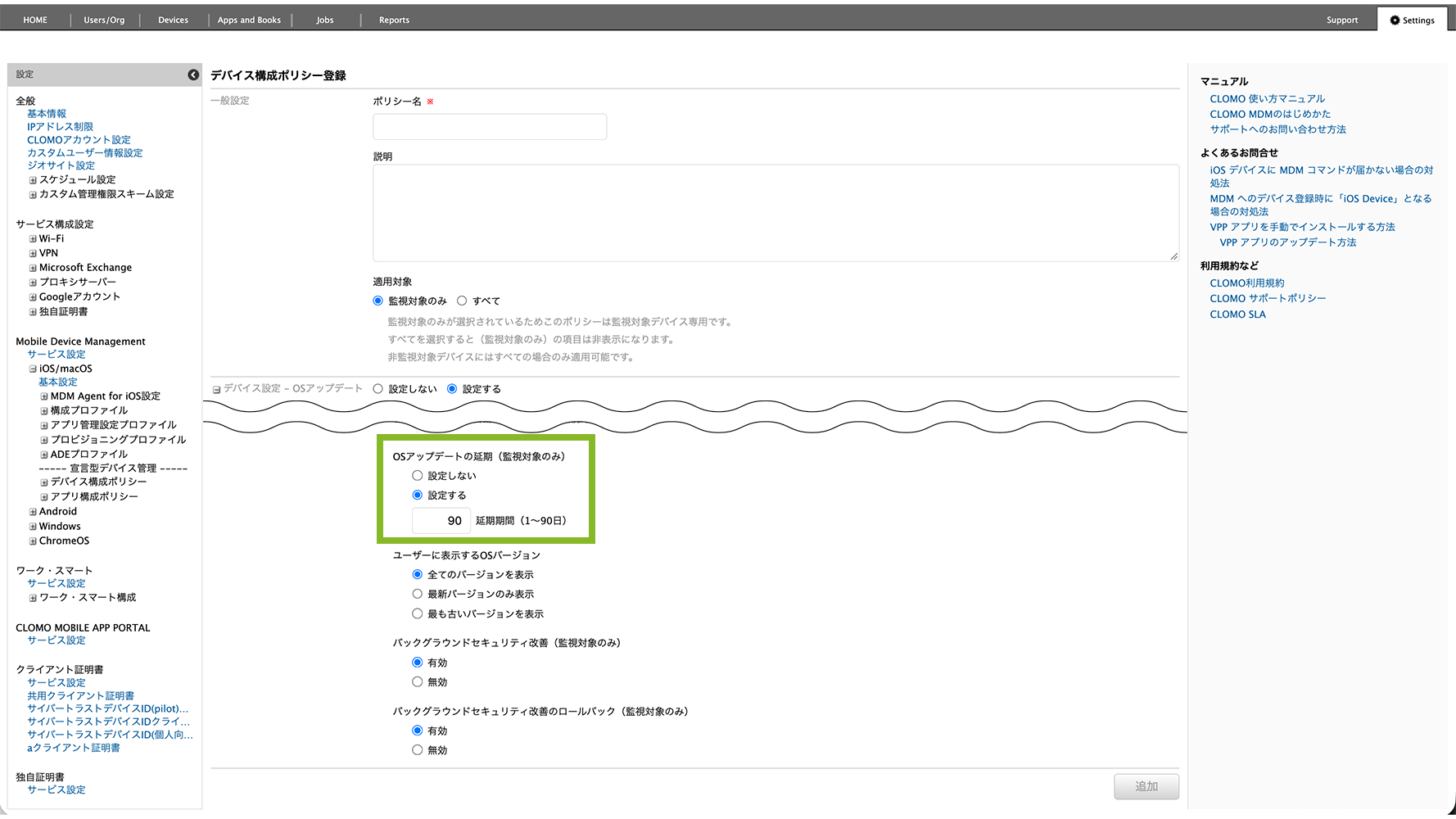Image resolution: width=1456 pixels, height=819 pixels.
Task: Open the Reports menu
Action: coord(394,20)
